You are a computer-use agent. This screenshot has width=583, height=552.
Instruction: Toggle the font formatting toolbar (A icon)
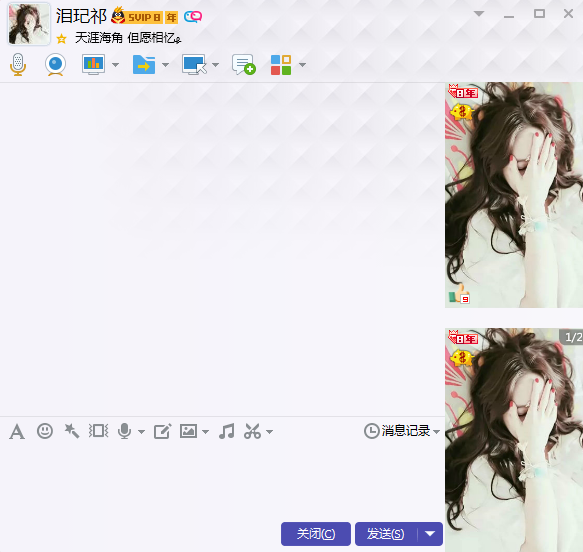17,432
